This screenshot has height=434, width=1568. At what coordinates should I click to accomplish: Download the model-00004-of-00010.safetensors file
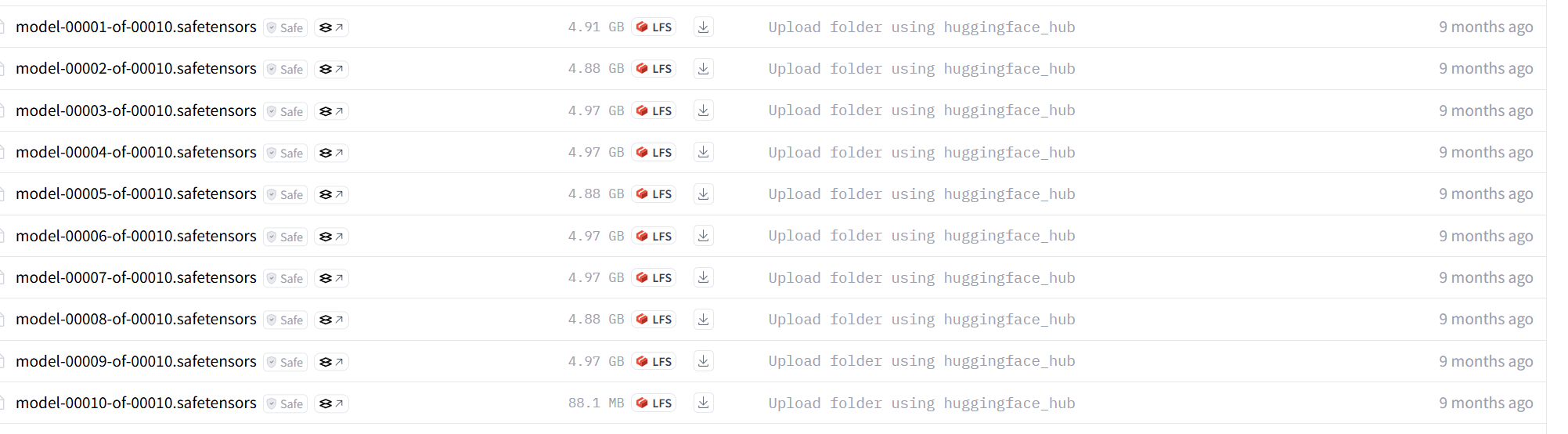703,153
